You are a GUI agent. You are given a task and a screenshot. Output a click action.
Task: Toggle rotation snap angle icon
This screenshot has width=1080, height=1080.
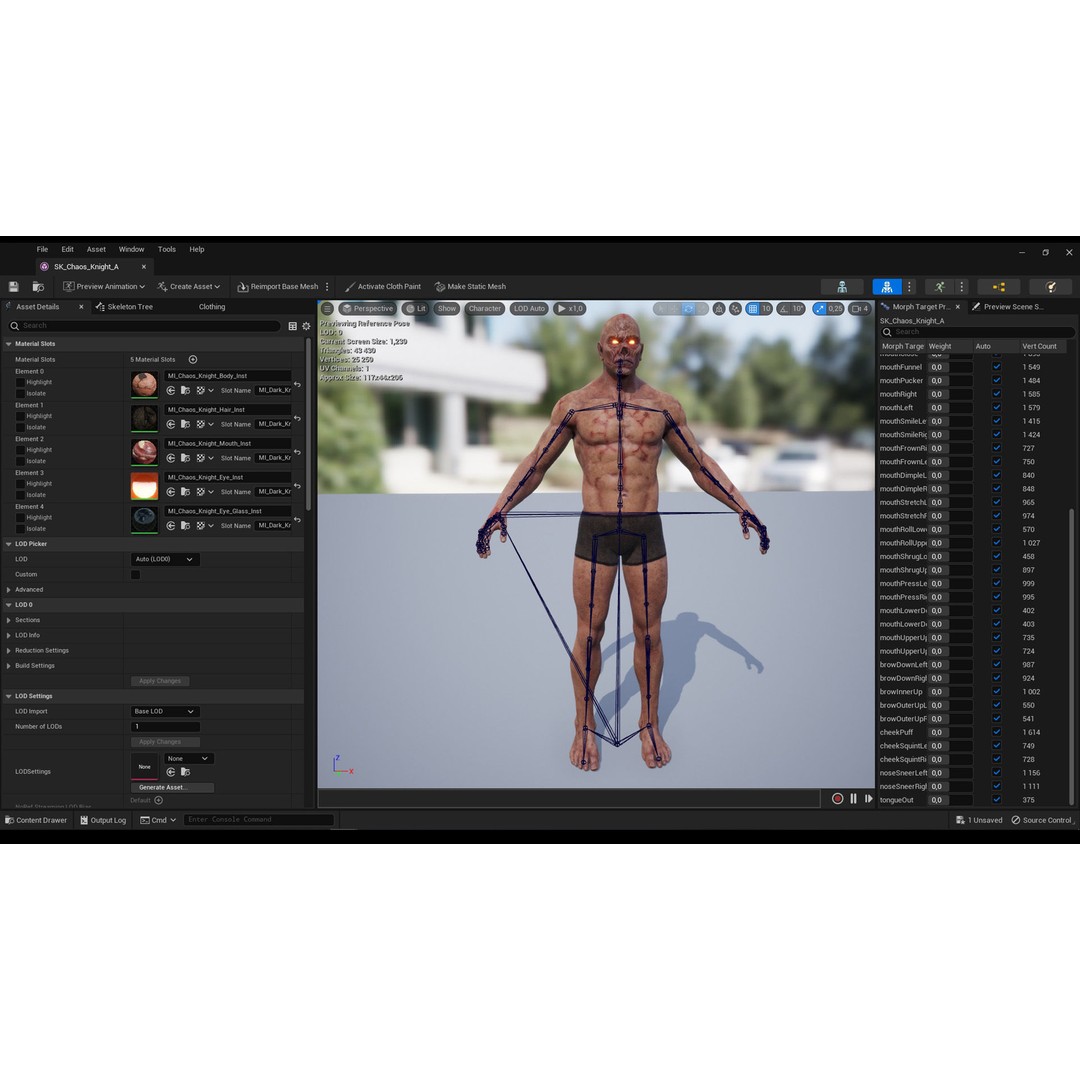(784, 309)
